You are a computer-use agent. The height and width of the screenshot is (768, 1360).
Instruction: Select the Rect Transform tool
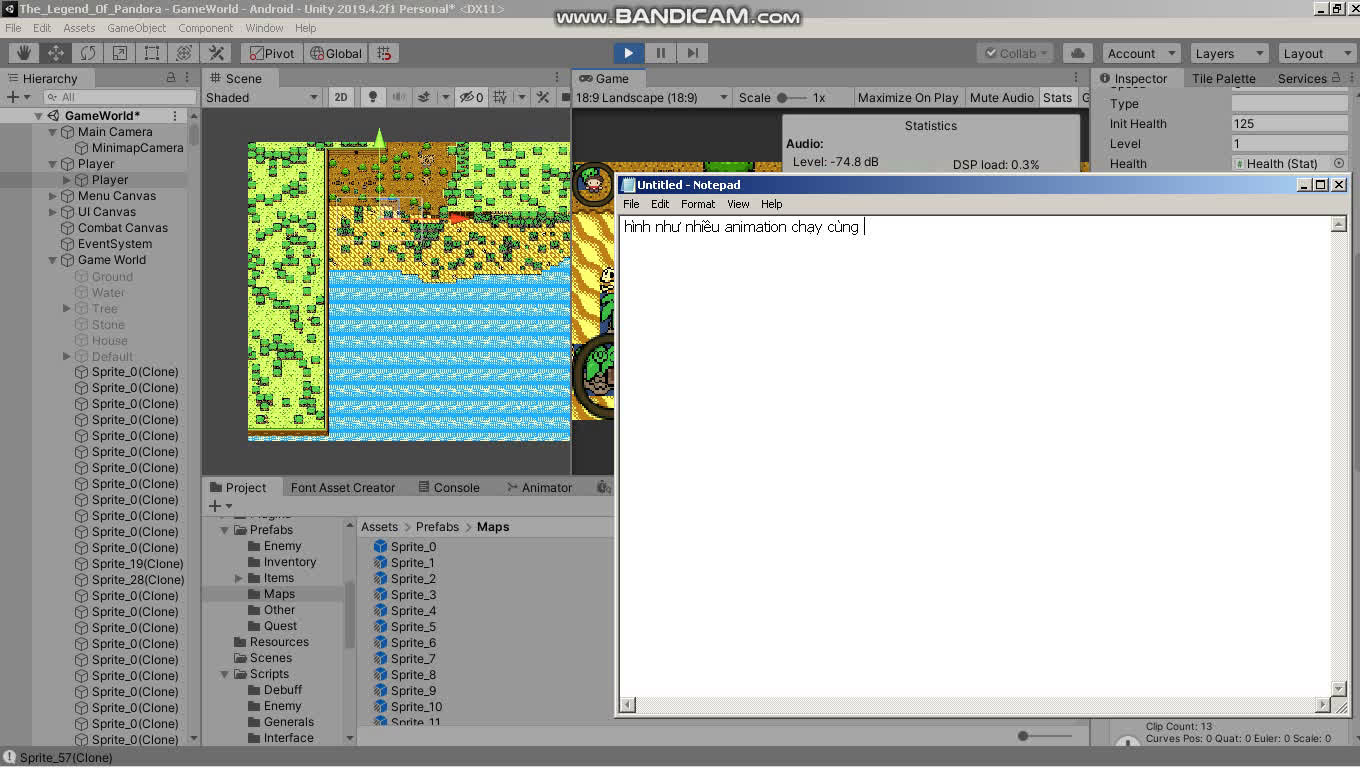tap(152, 53)
